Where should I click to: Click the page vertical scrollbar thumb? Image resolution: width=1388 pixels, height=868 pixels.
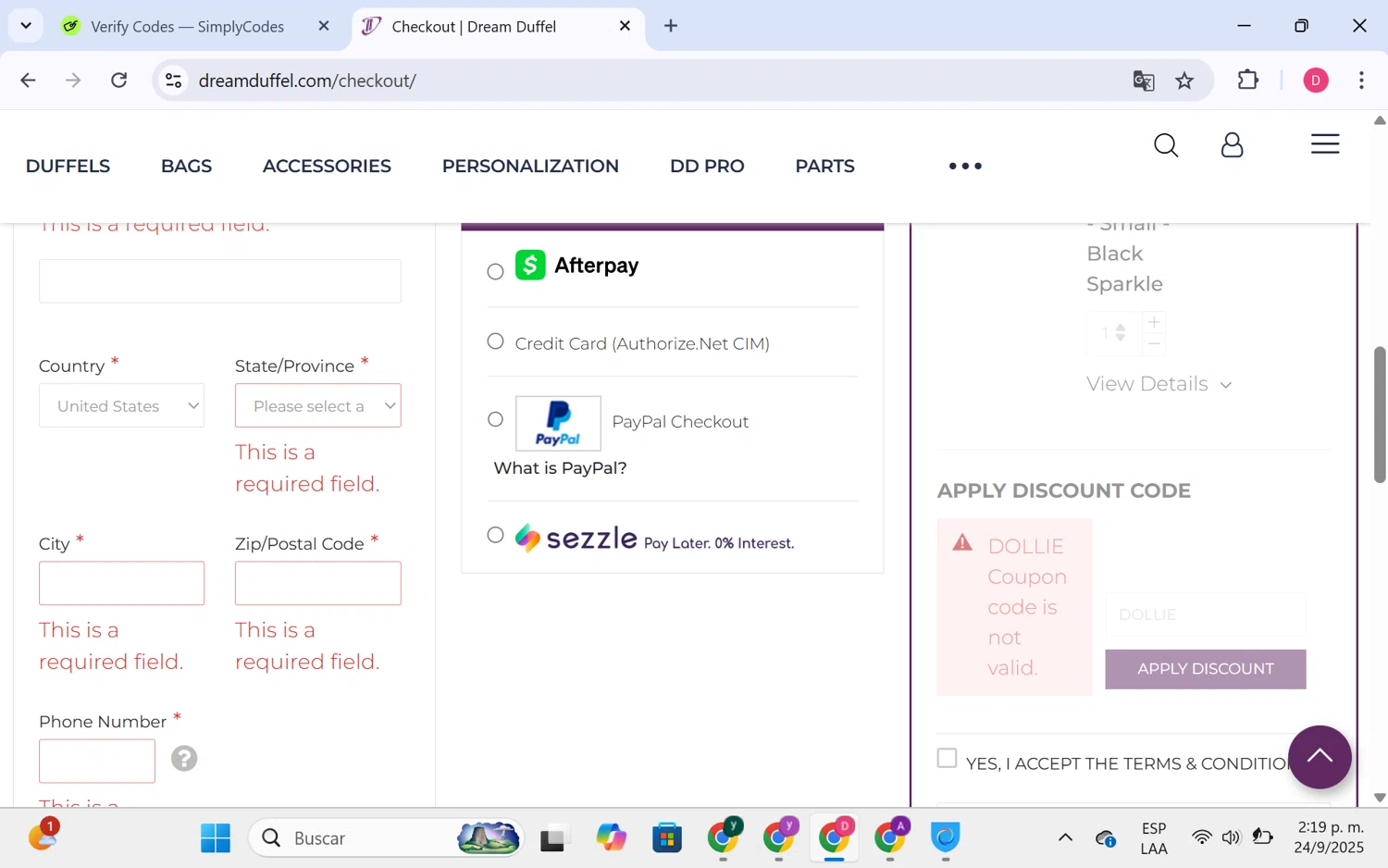[x=1380, y=415]
